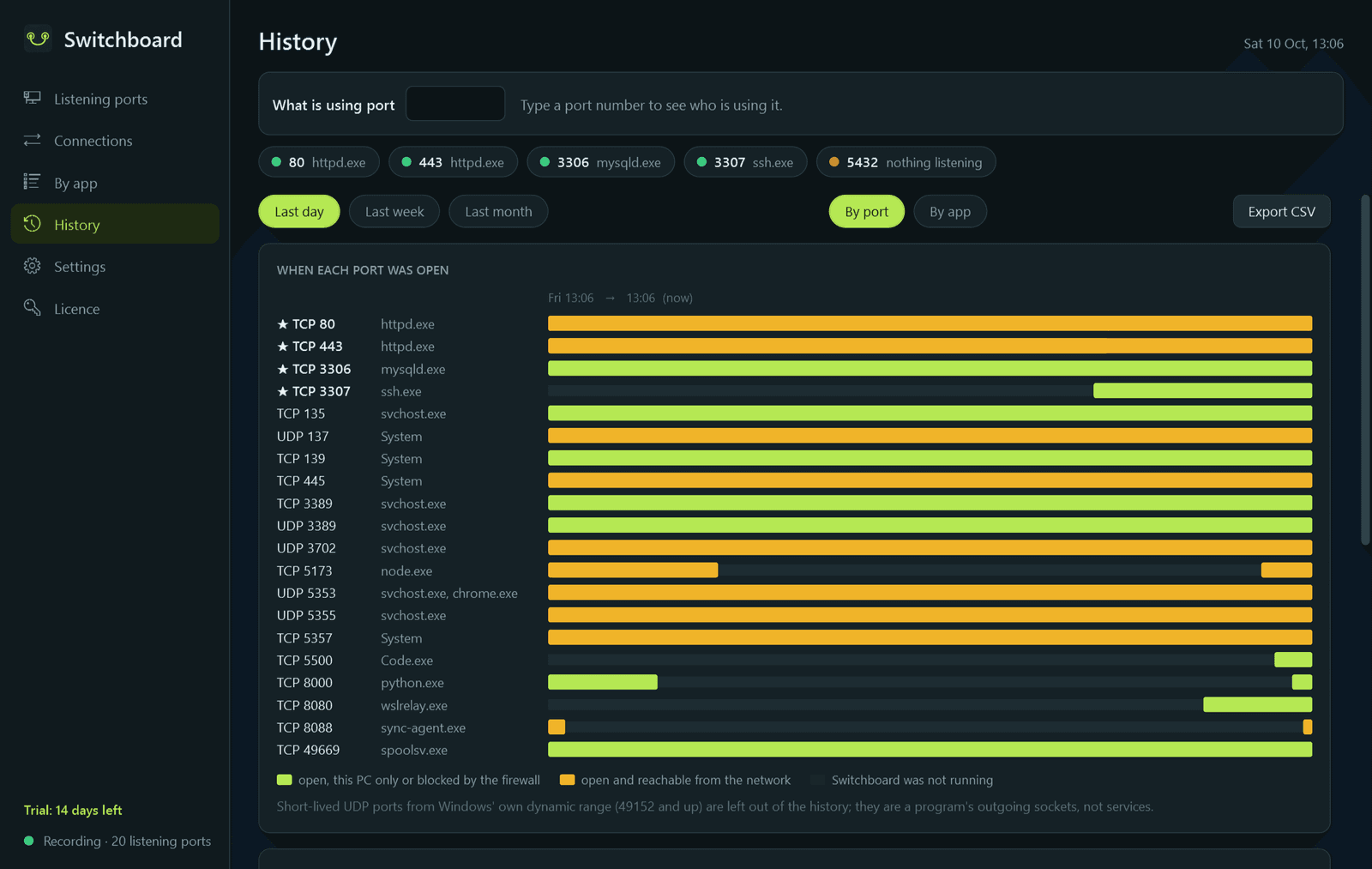Click the Connections arrows icon
The height and width of the screenshot is (869, 1372).
point(33,140)
